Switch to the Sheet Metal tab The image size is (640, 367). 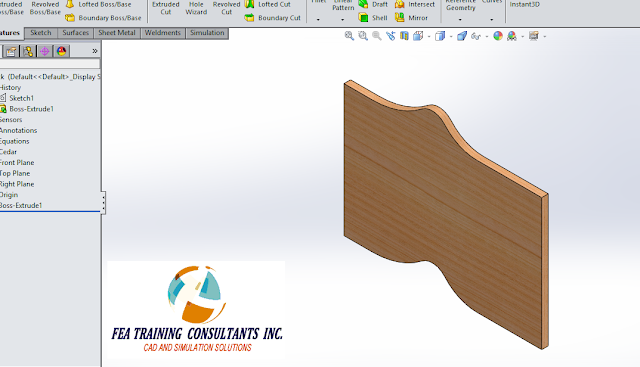[117, 33]
